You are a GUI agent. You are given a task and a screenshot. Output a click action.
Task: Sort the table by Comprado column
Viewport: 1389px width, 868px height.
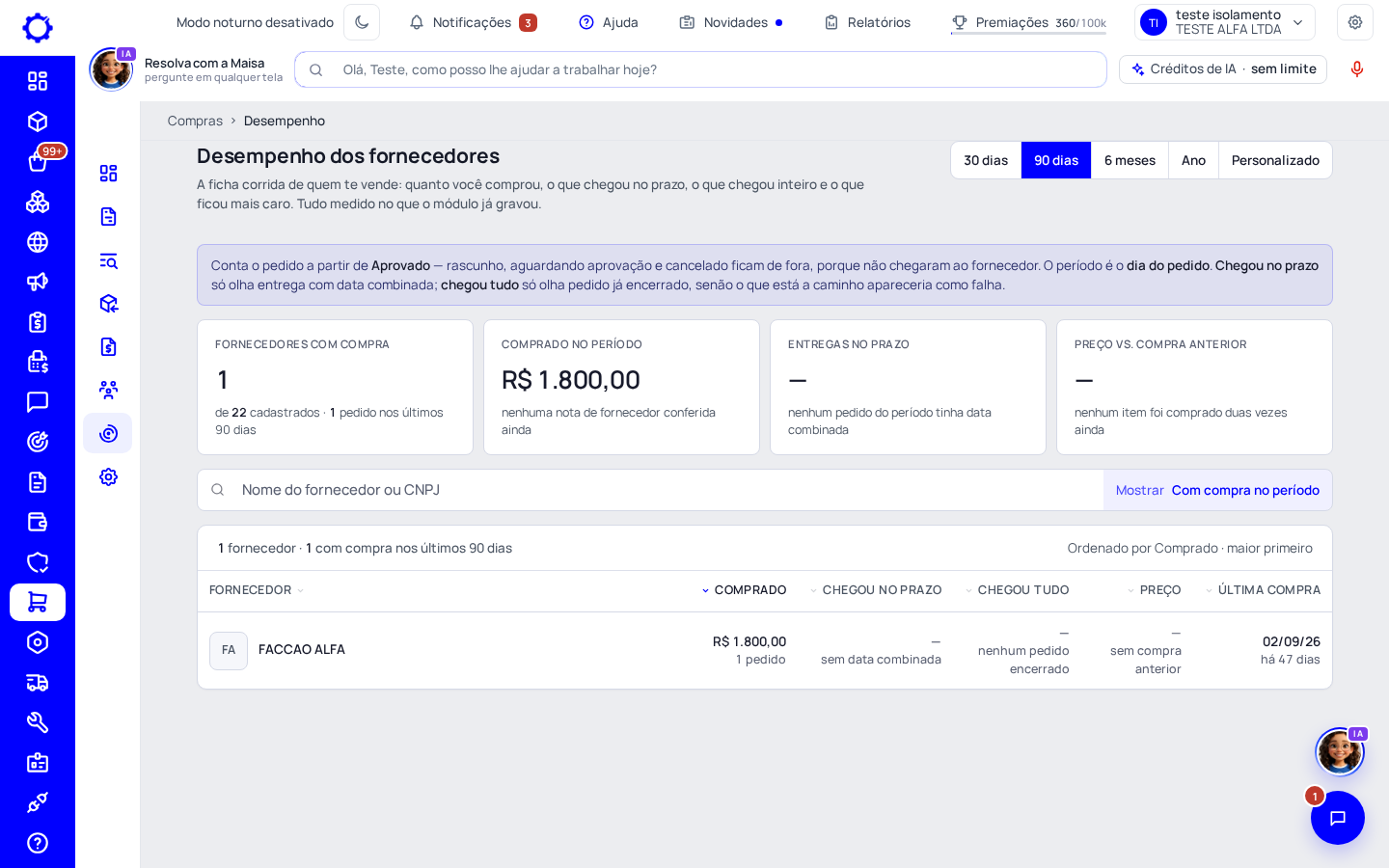[744, 590]
